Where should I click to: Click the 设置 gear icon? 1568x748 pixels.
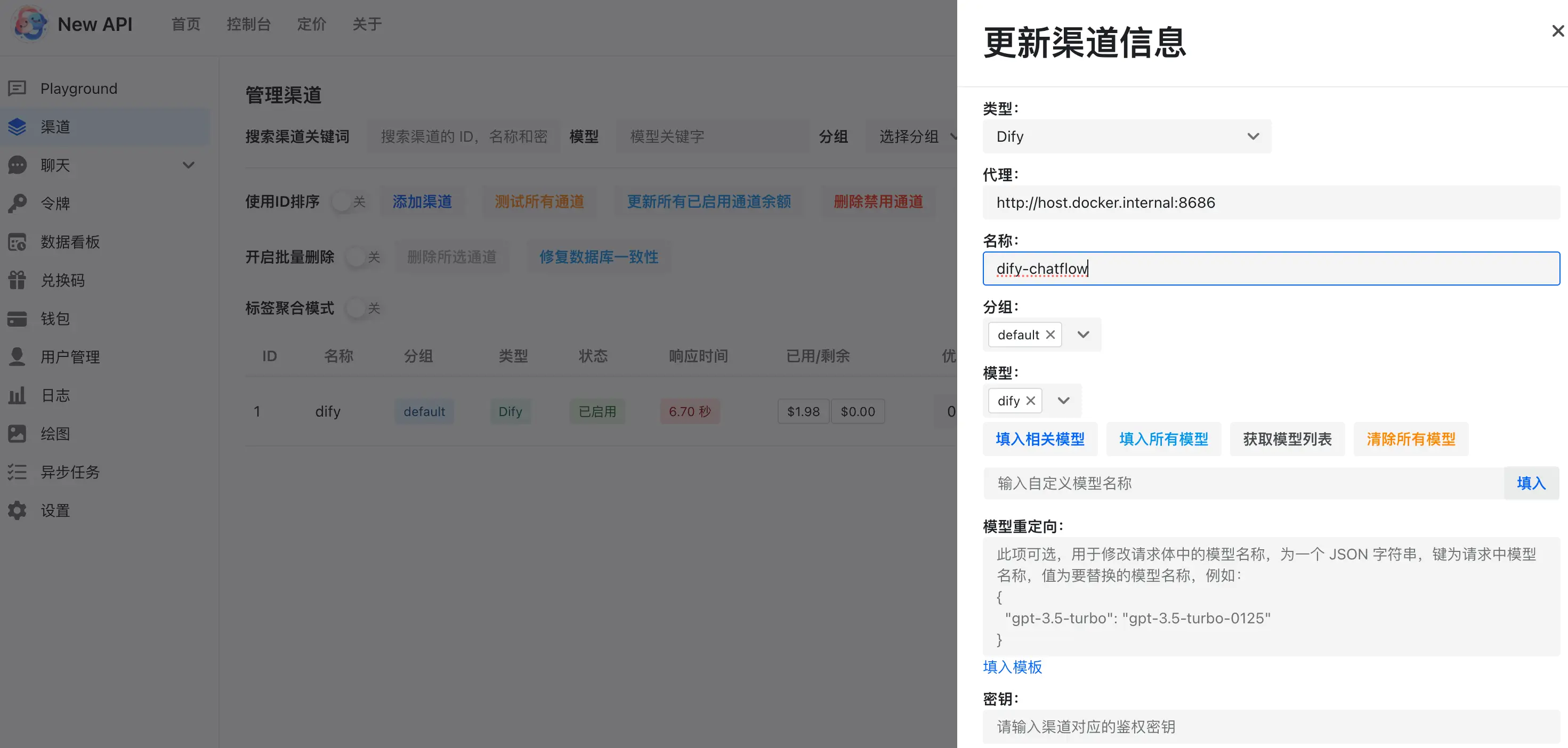click(17, 510)
